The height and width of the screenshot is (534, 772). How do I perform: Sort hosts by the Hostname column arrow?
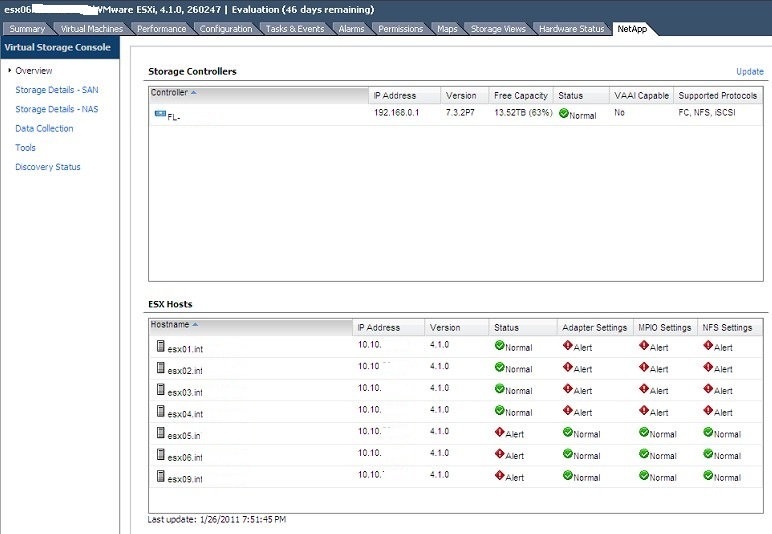coord(195,325)
